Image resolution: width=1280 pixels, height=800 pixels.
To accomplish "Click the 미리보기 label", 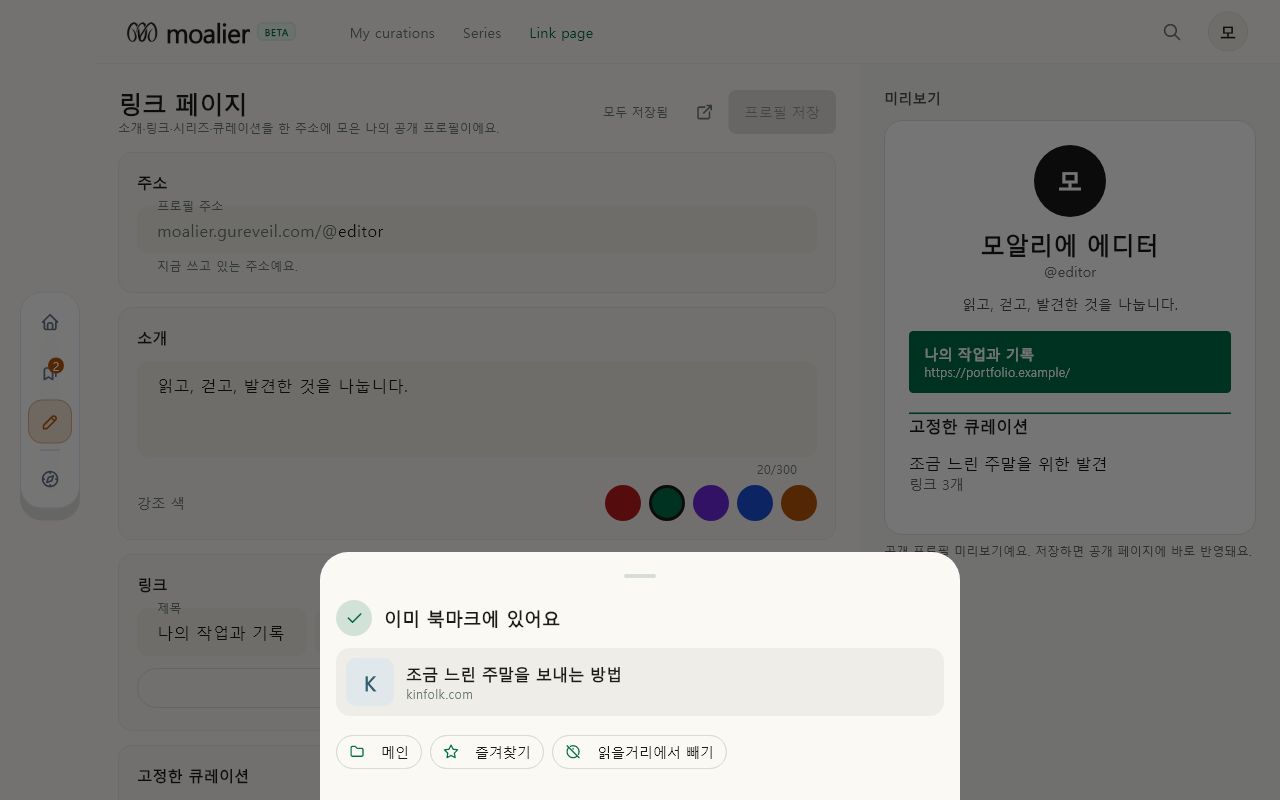I will coord(913,98).
